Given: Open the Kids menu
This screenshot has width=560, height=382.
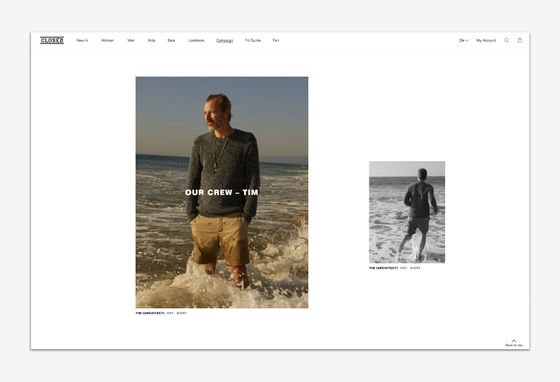Looking at the screenshot, I should pos(151,41).
